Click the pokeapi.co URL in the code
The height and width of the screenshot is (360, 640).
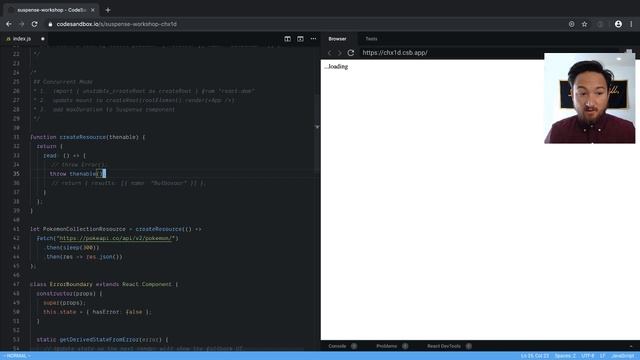pos(117,238)
